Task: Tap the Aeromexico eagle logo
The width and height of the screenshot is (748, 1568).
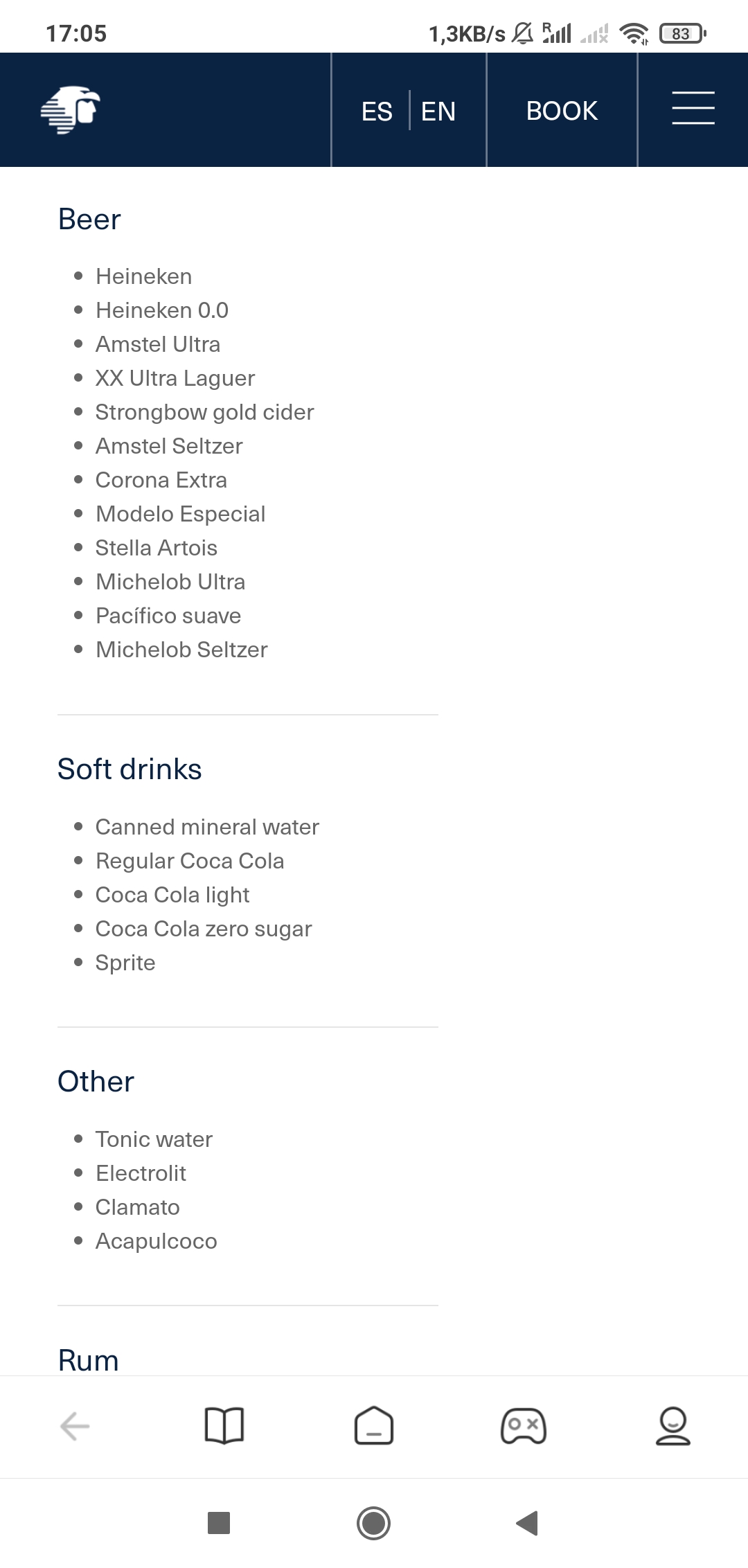Action: click(x=71, y=110)
